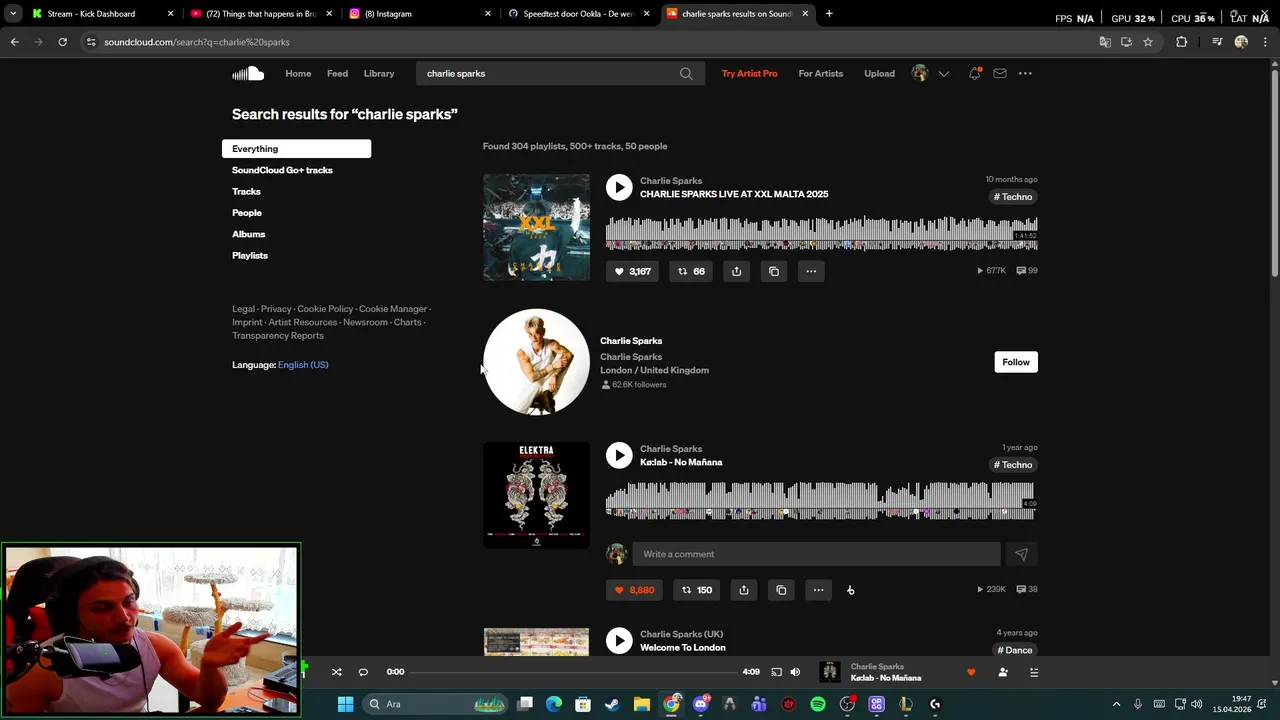Open the Feed page
1280x720 pixels.
[337, 73]
